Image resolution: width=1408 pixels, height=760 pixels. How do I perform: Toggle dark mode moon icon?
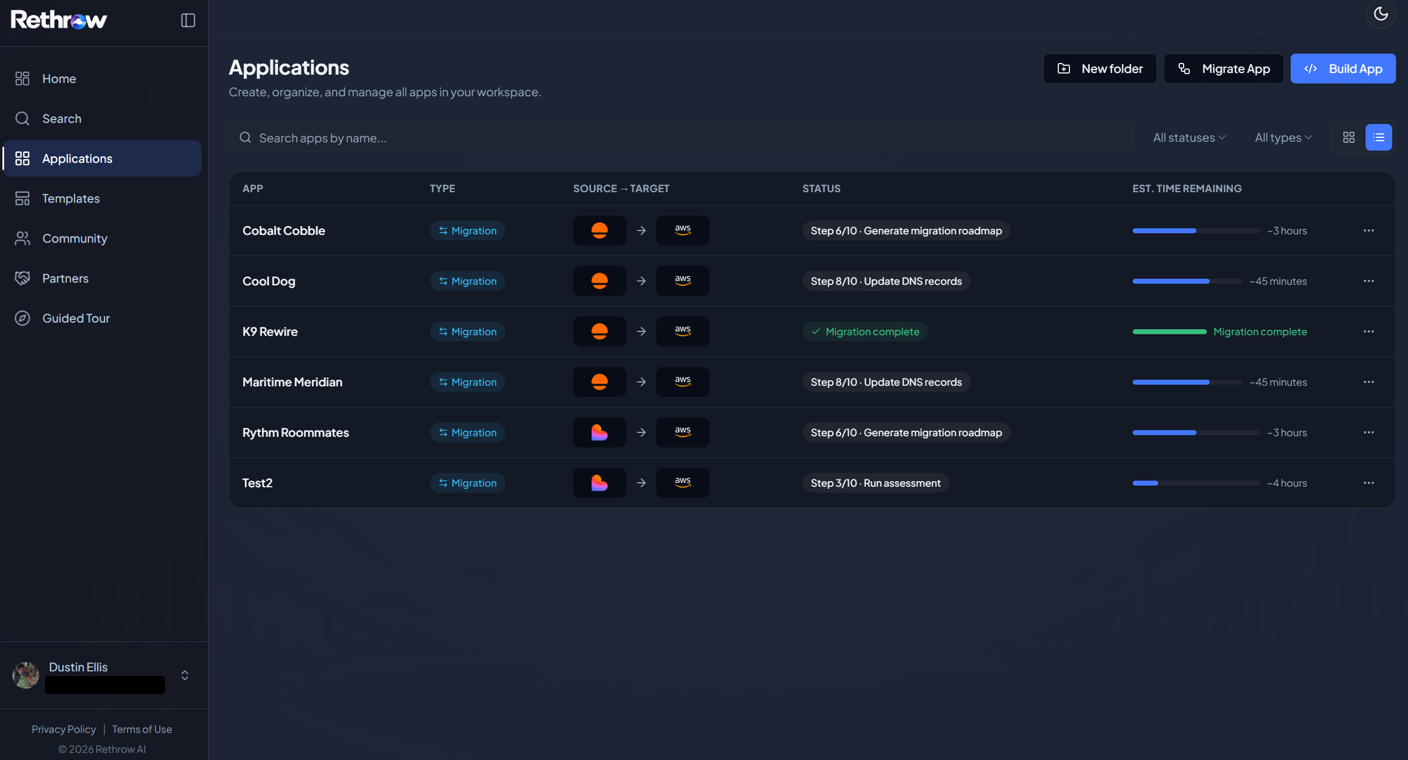tap(1381, 14)
